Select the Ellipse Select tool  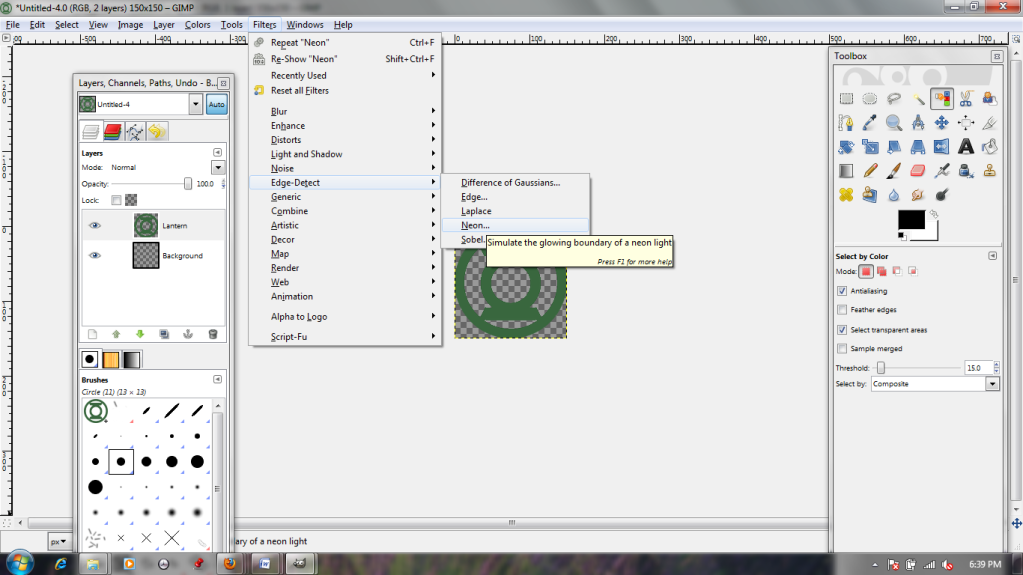tap(870, 99)
